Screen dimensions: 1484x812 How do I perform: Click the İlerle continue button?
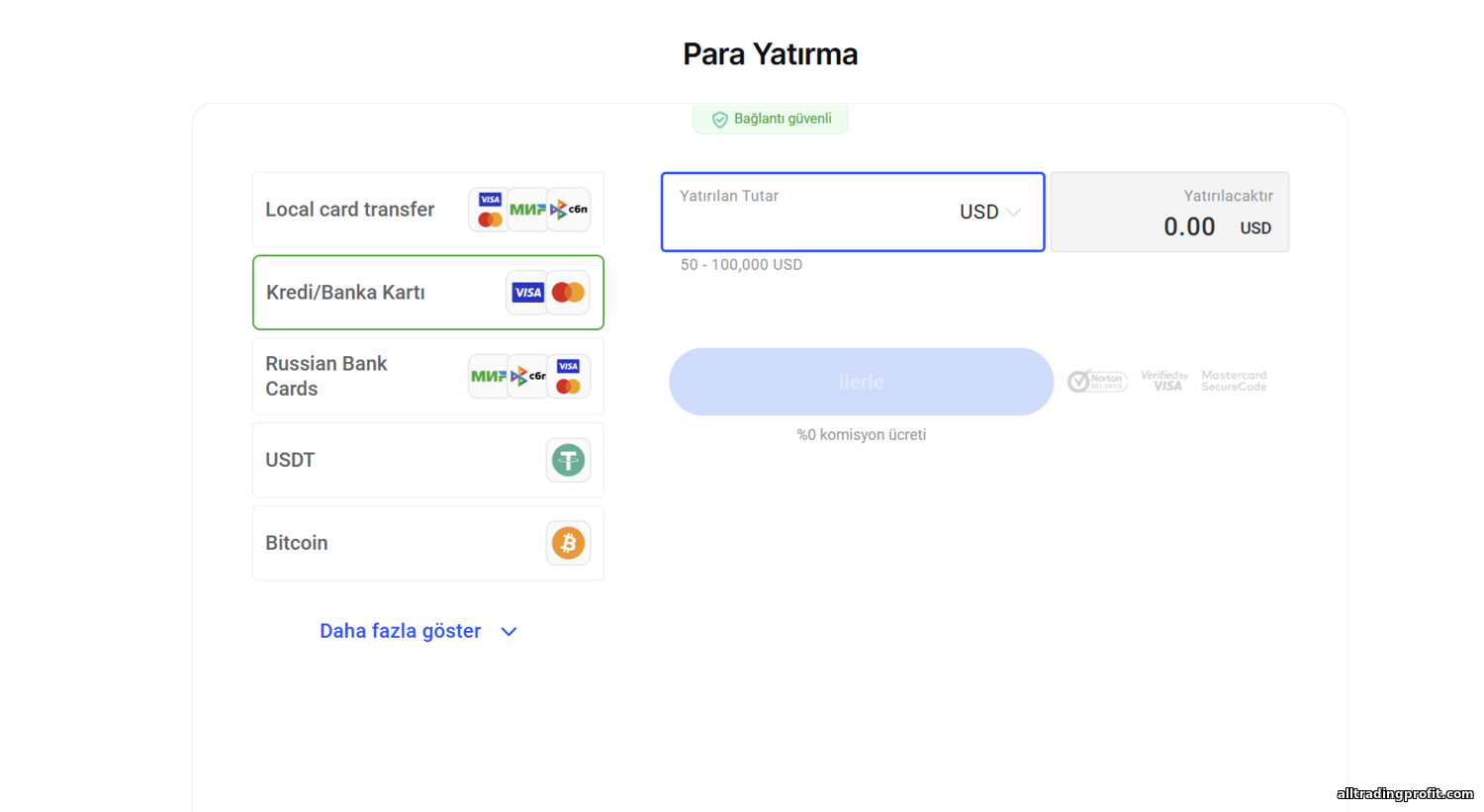pyautogui.click(x=861, y=382)
